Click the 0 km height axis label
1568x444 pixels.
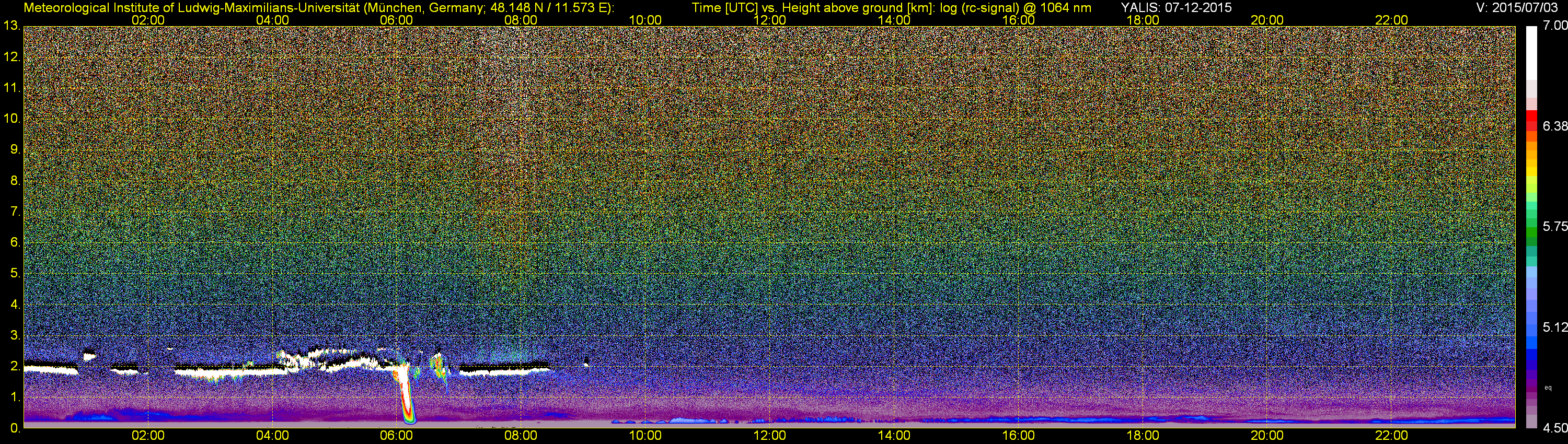(x=15, y=428)
